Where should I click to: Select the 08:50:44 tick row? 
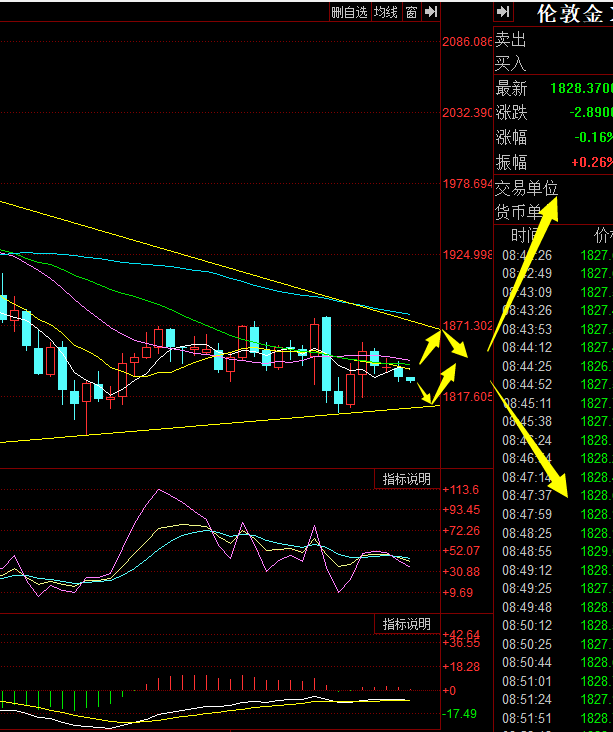[553, 662]
